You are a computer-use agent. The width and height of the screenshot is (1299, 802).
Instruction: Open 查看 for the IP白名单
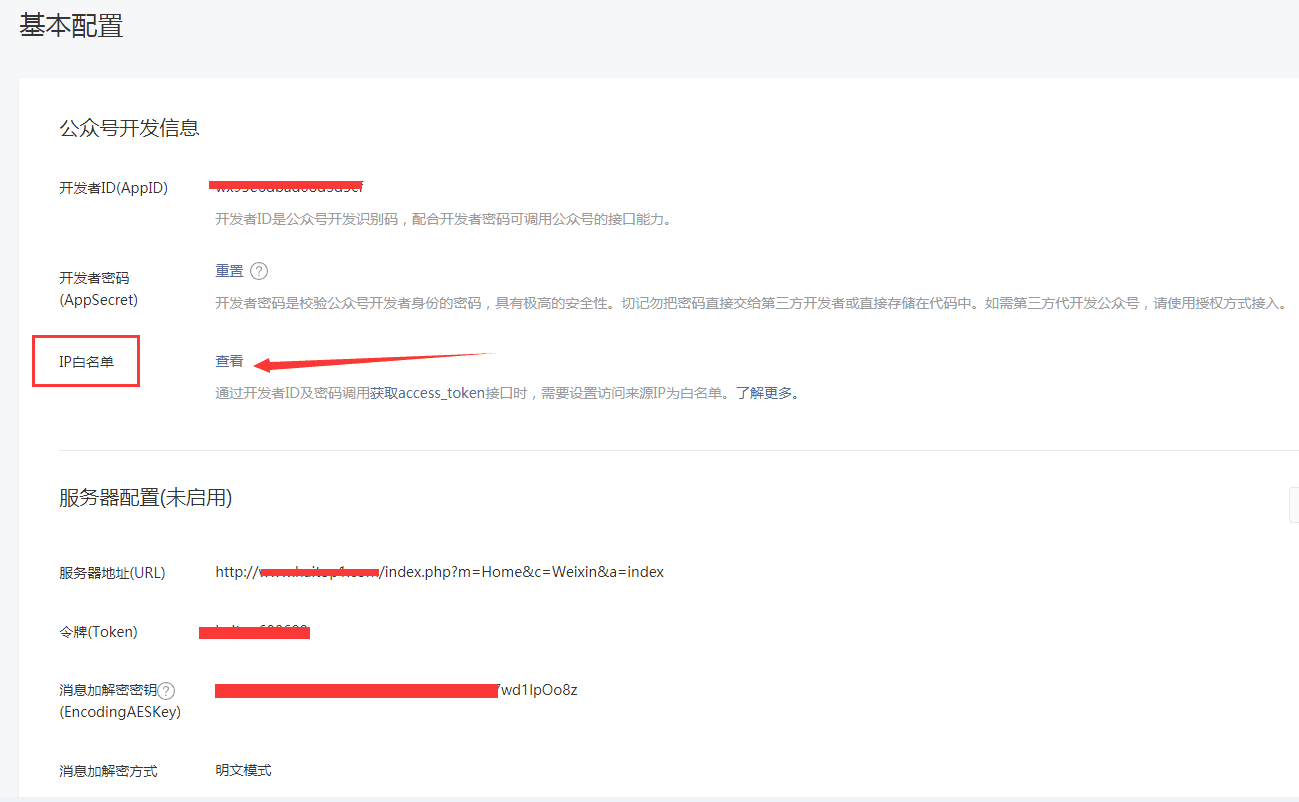coord(229,362)
